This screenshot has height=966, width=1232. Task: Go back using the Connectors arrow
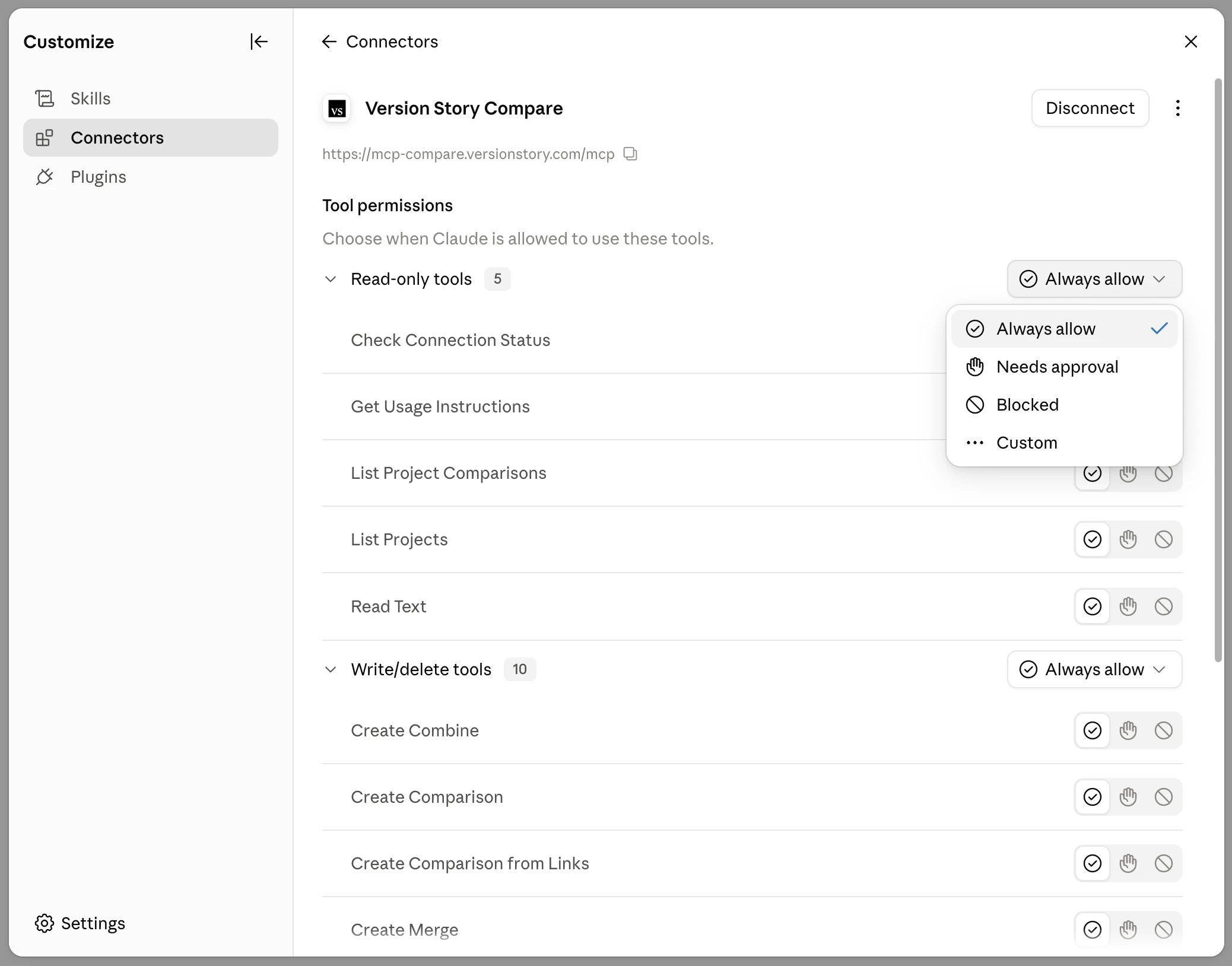pos(329,42)
